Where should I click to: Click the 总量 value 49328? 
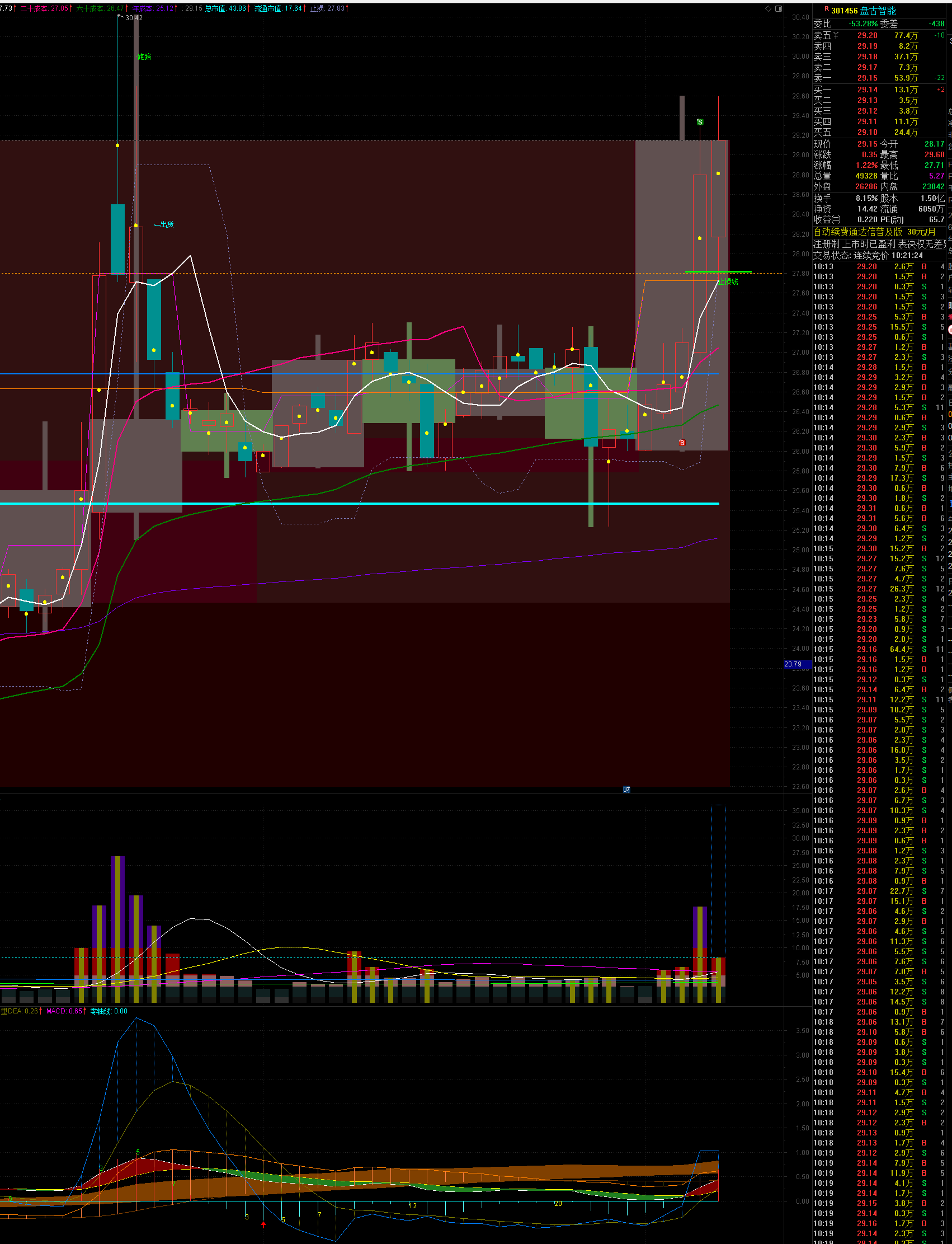click(x=866, y=176)
